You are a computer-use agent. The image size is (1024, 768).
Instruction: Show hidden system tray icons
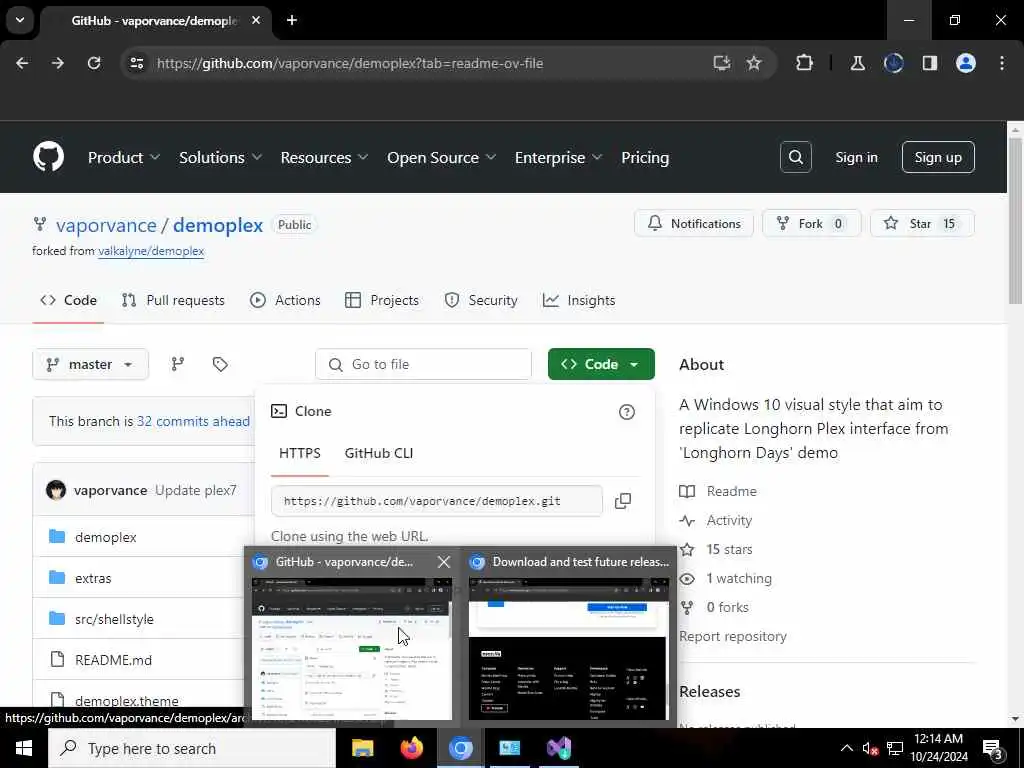pyautogui.click(x=846, y=748)
